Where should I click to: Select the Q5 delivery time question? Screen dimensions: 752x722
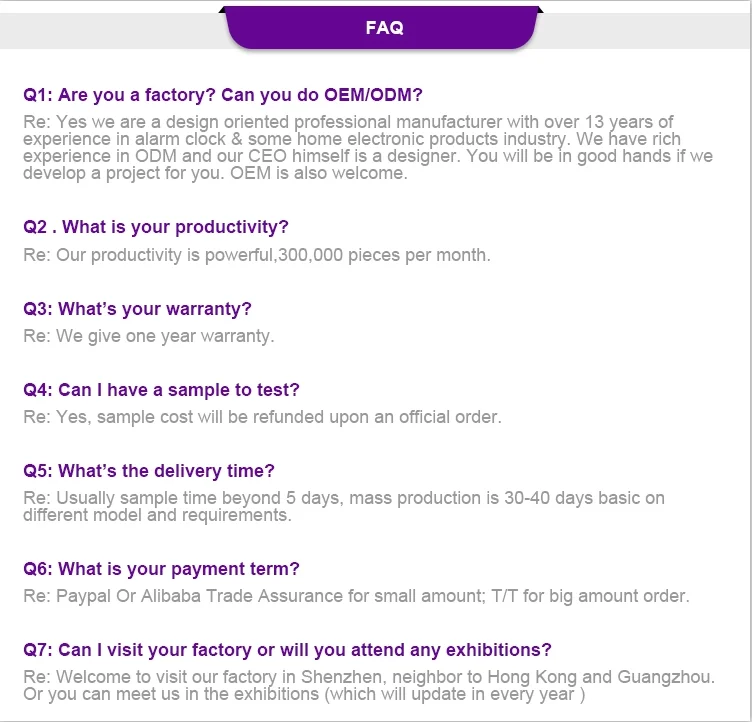[149, 471]
